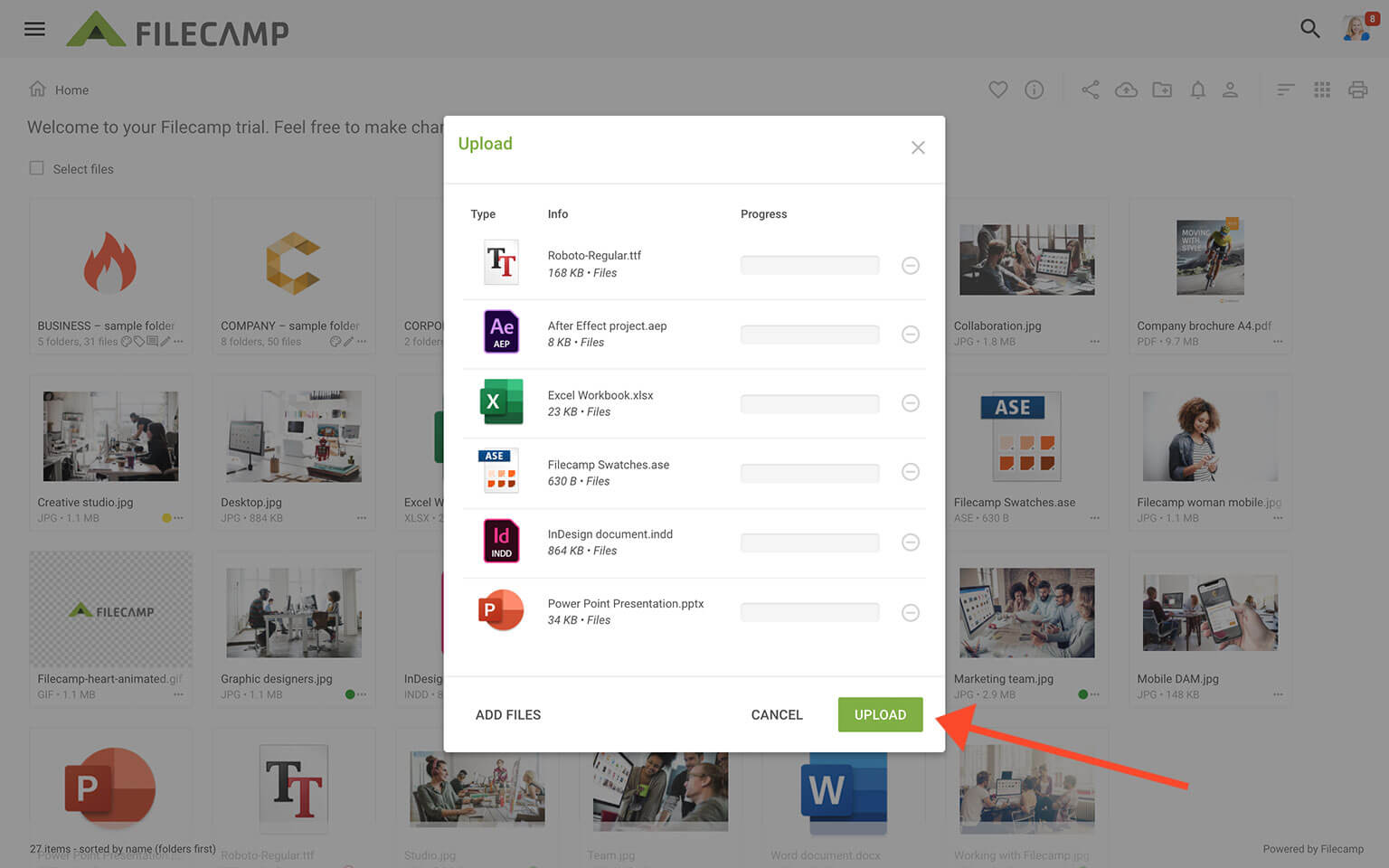The height and width of the screenshot is (868, 1389).
Task: Open the info panel icon
Action: click(1034, 90)
